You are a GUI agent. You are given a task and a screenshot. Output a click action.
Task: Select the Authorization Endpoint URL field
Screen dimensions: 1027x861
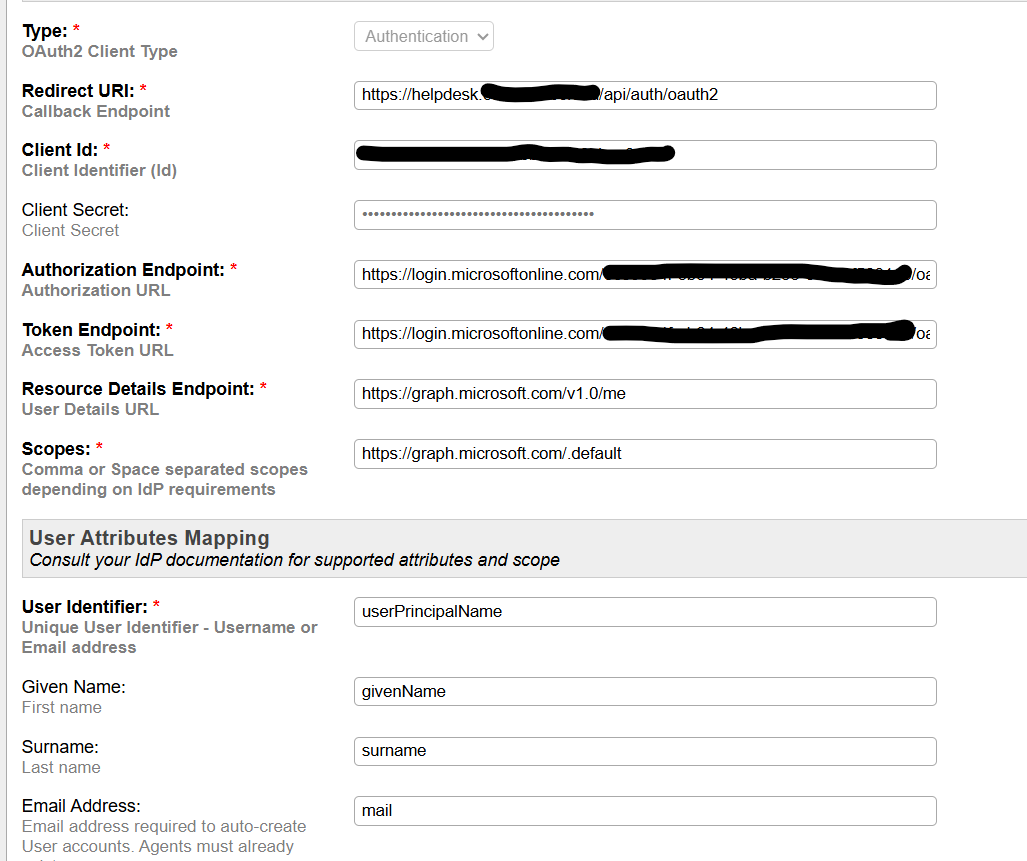644,275
